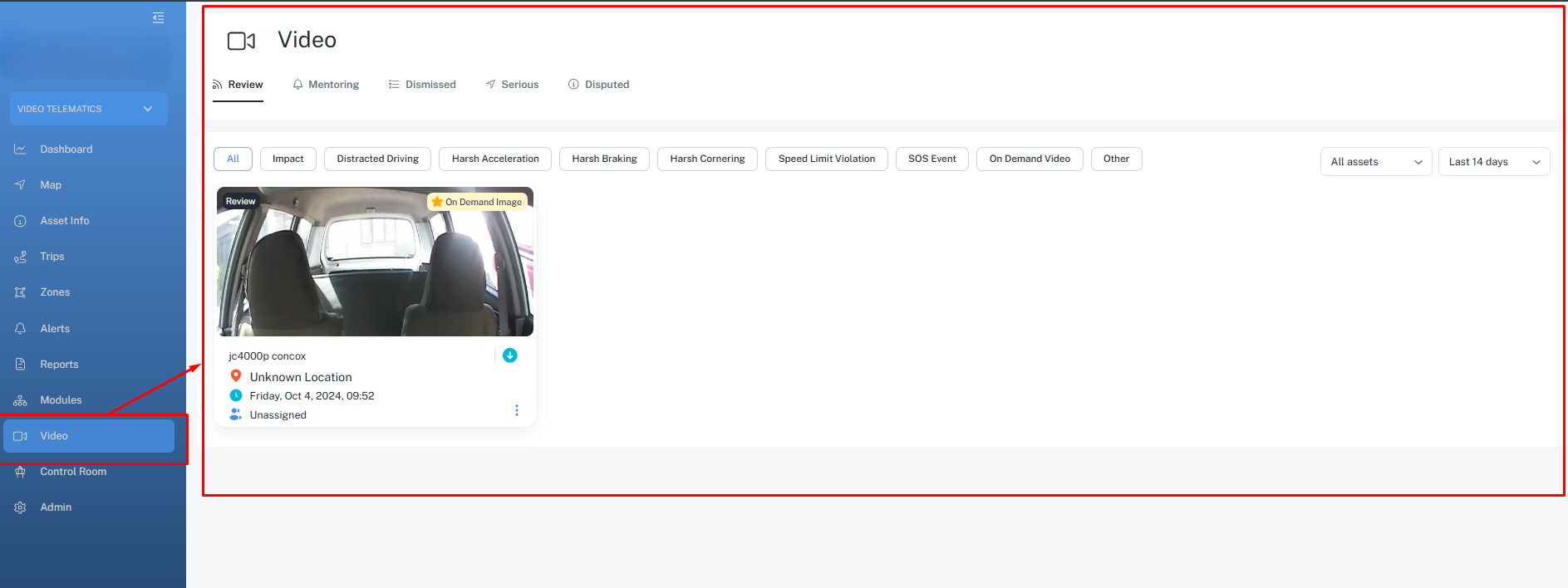Open Alerts from the sidebar
Image resolution: width=1568 pixels, height=588 pixels.
55,329
